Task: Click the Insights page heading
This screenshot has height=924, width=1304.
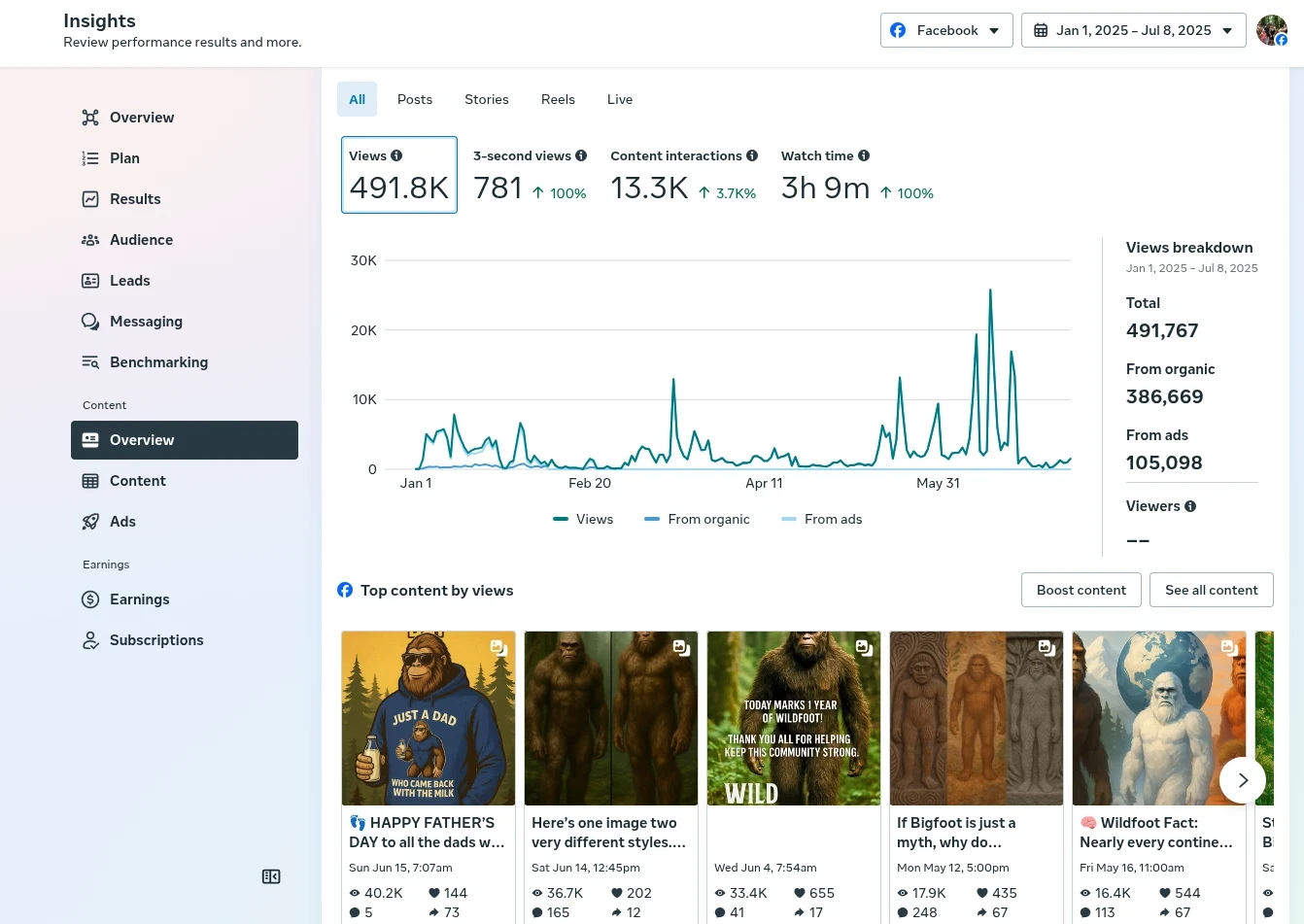Action: click(x=99, y=20)
